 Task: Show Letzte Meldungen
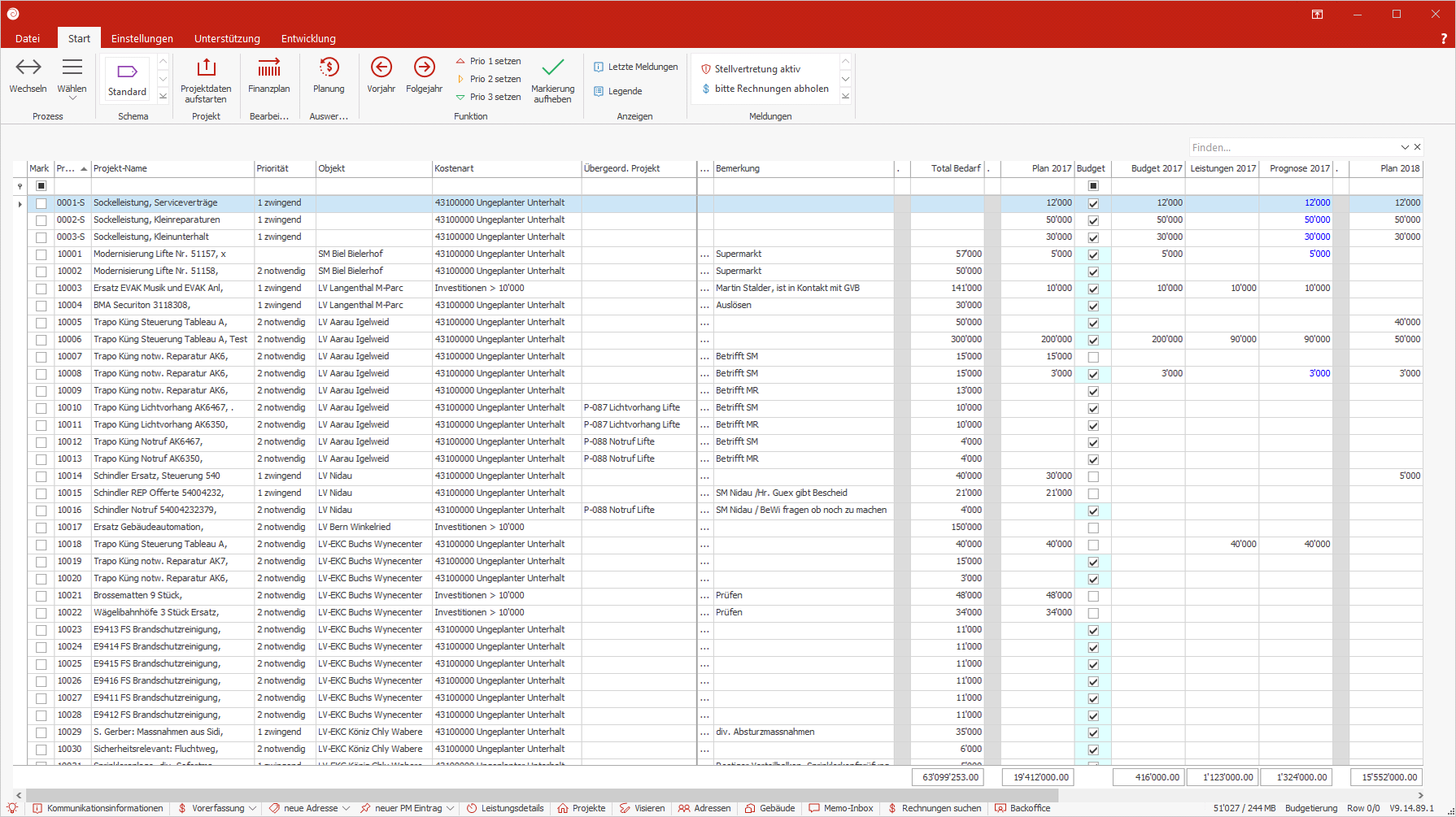pos(635,67)
